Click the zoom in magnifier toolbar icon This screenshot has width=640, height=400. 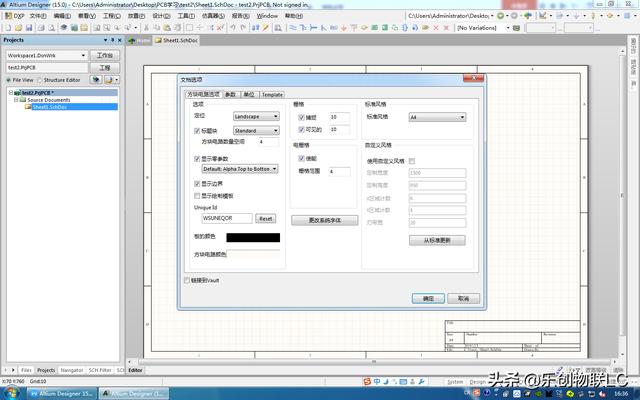(x=117, y=28)
